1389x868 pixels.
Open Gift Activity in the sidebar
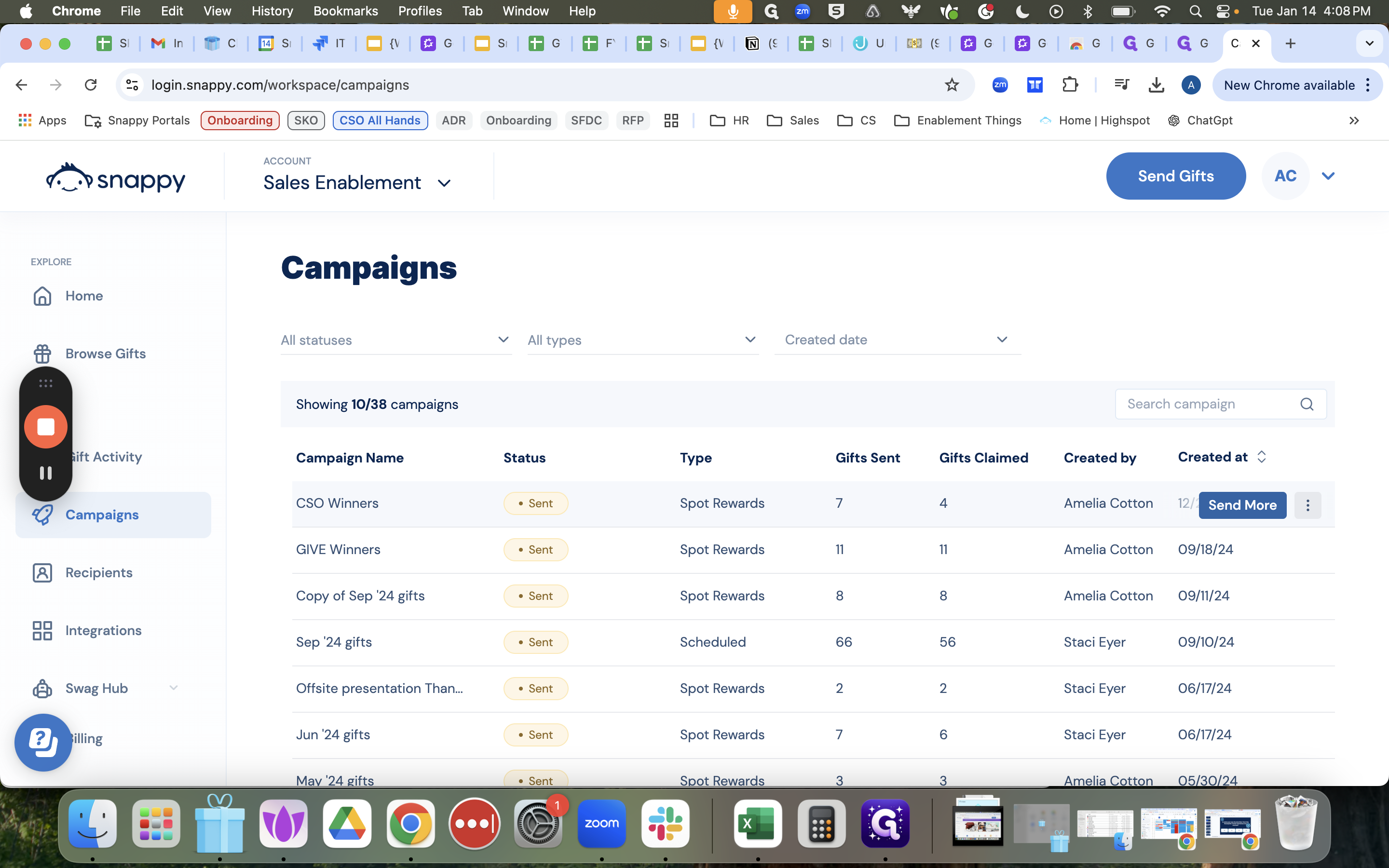tap(107, 457)
